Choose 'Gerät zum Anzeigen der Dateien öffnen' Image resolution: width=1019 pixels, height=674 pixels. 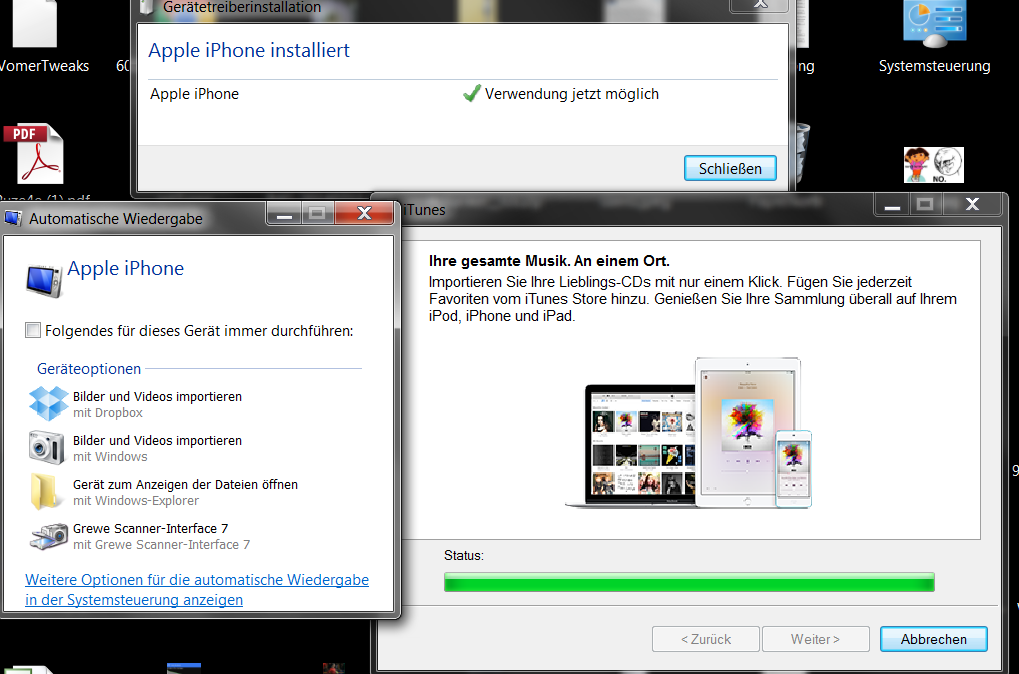click(185, 485)
